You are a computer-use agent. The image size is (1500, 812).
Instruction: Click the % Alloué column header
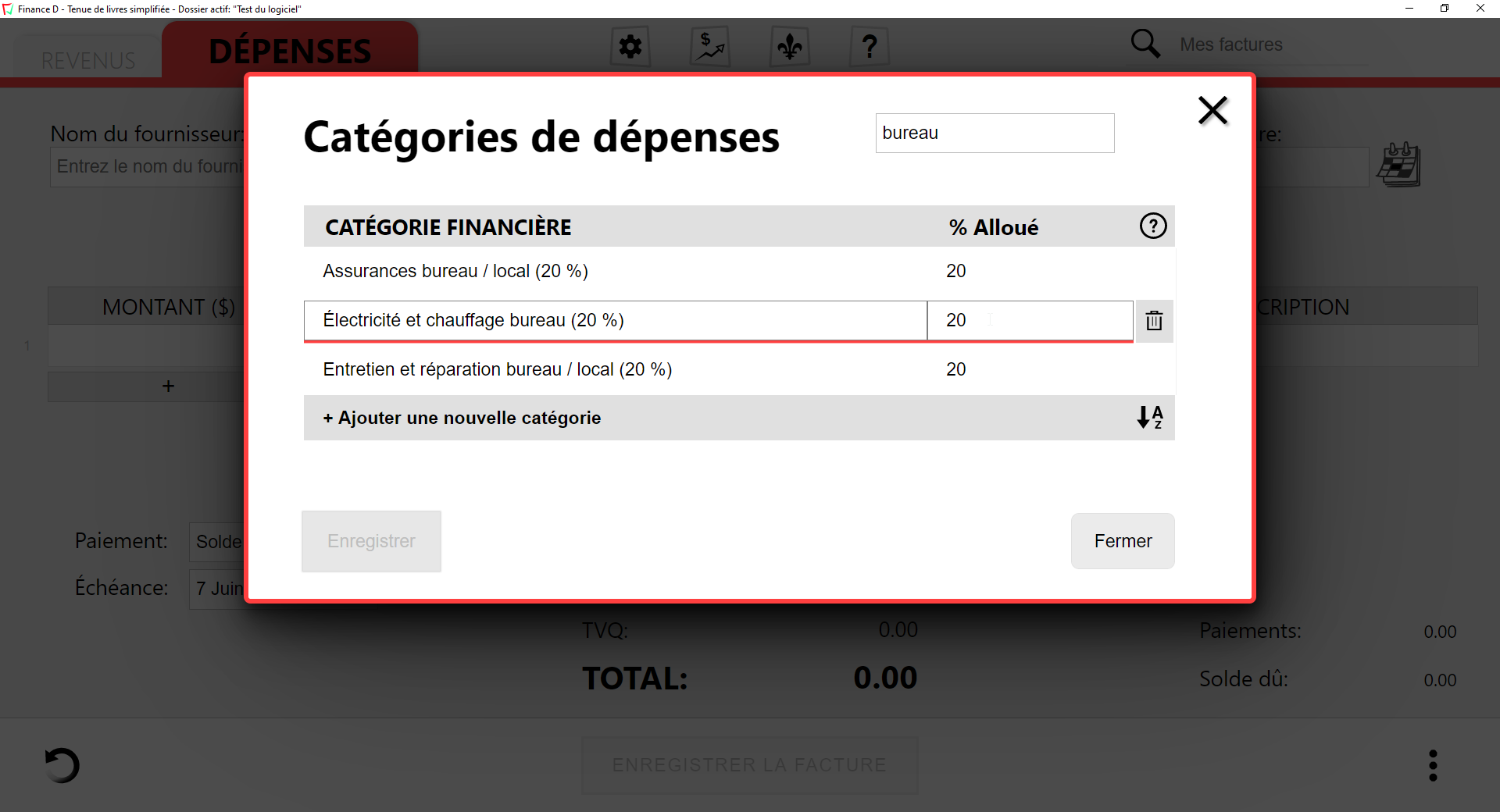(x=994, y=227)
